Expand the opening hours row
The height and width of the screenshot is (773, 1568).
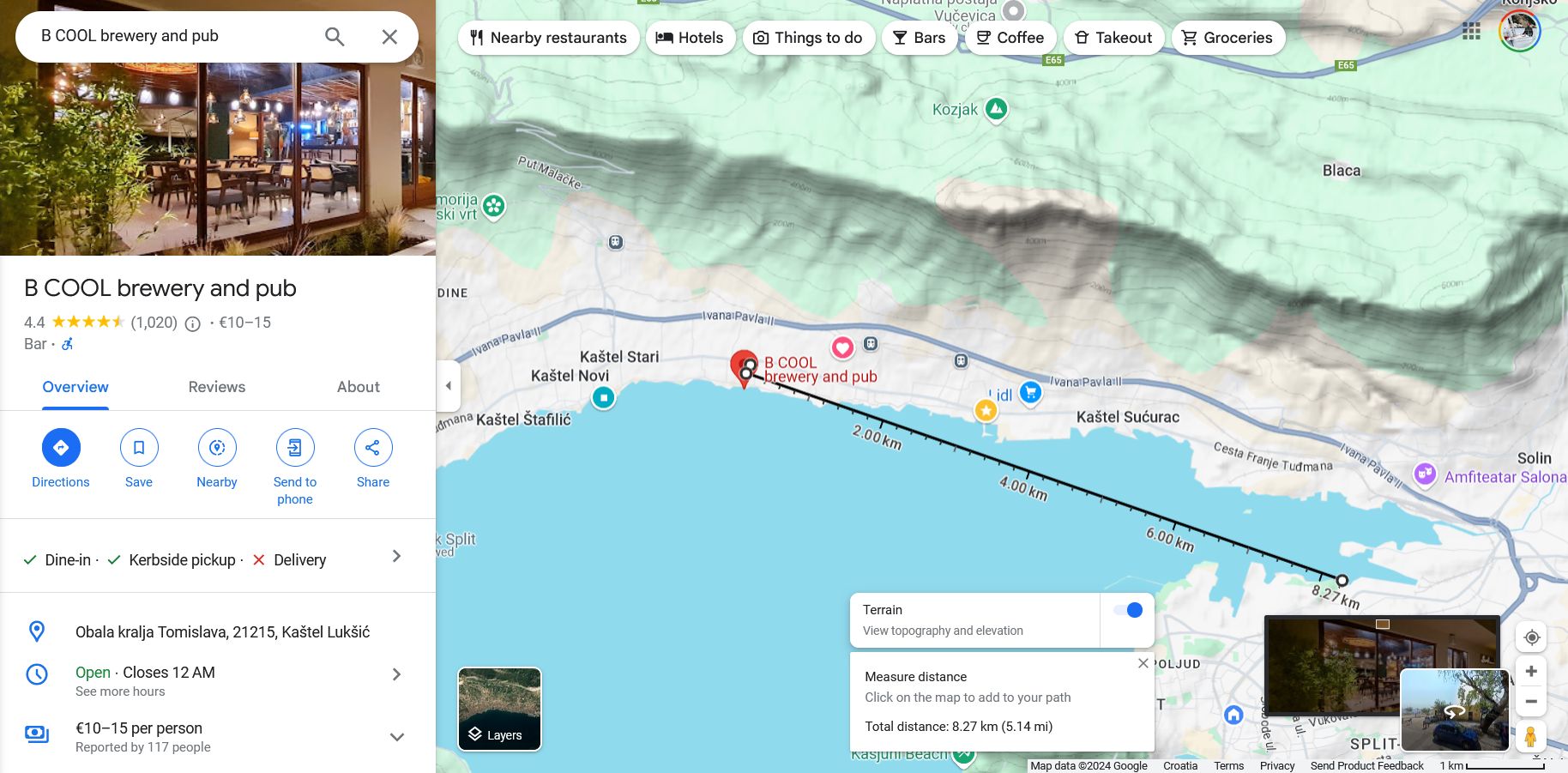(x=396, y=674)
